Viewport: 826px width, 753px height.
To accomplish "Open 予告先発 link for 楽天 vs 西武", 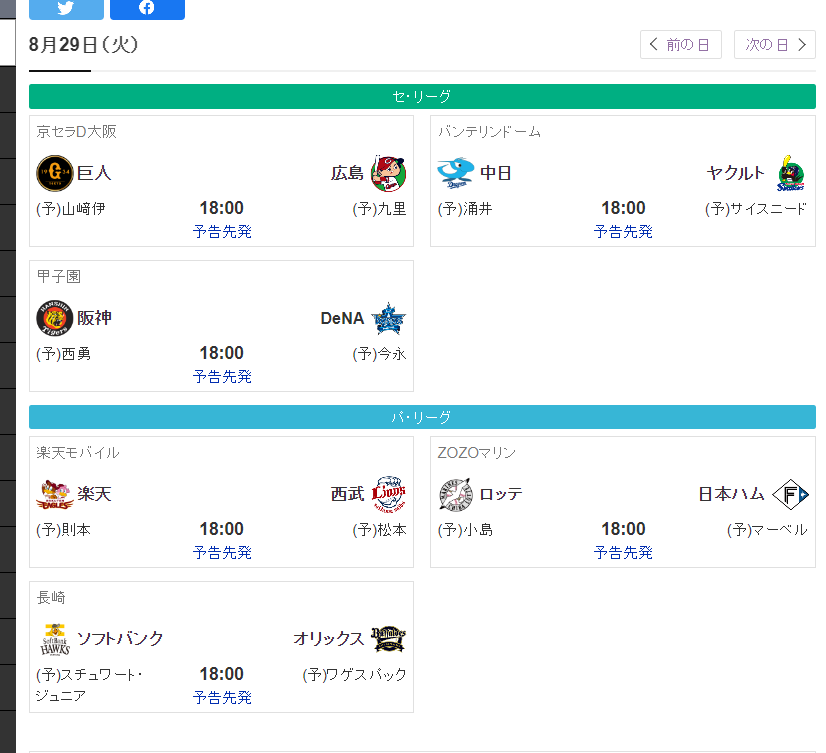I will pyautogui.click(x=222, y=552).
